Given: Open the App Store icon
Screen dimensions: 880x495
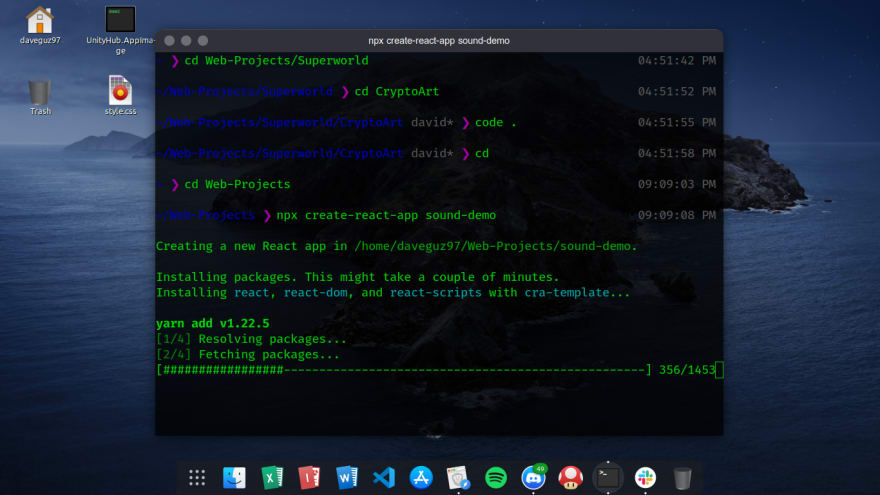Looking at the screenshot, I should (421, 478).
